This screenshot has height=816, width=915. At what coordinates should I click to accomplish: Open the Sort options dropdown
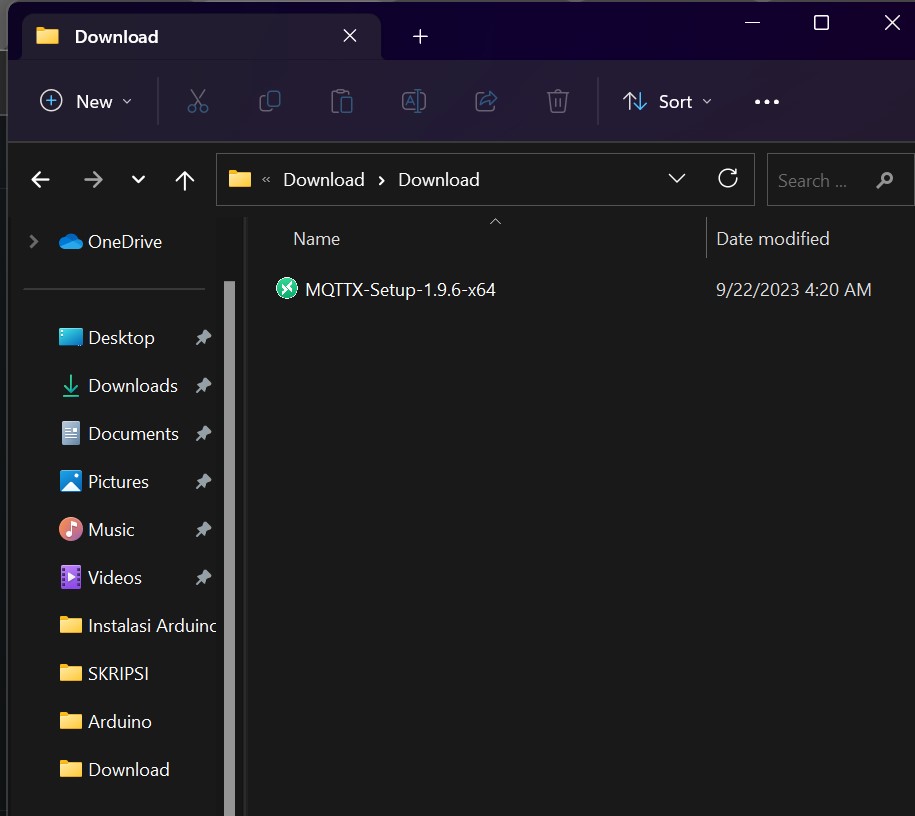(x=667, y=101)
